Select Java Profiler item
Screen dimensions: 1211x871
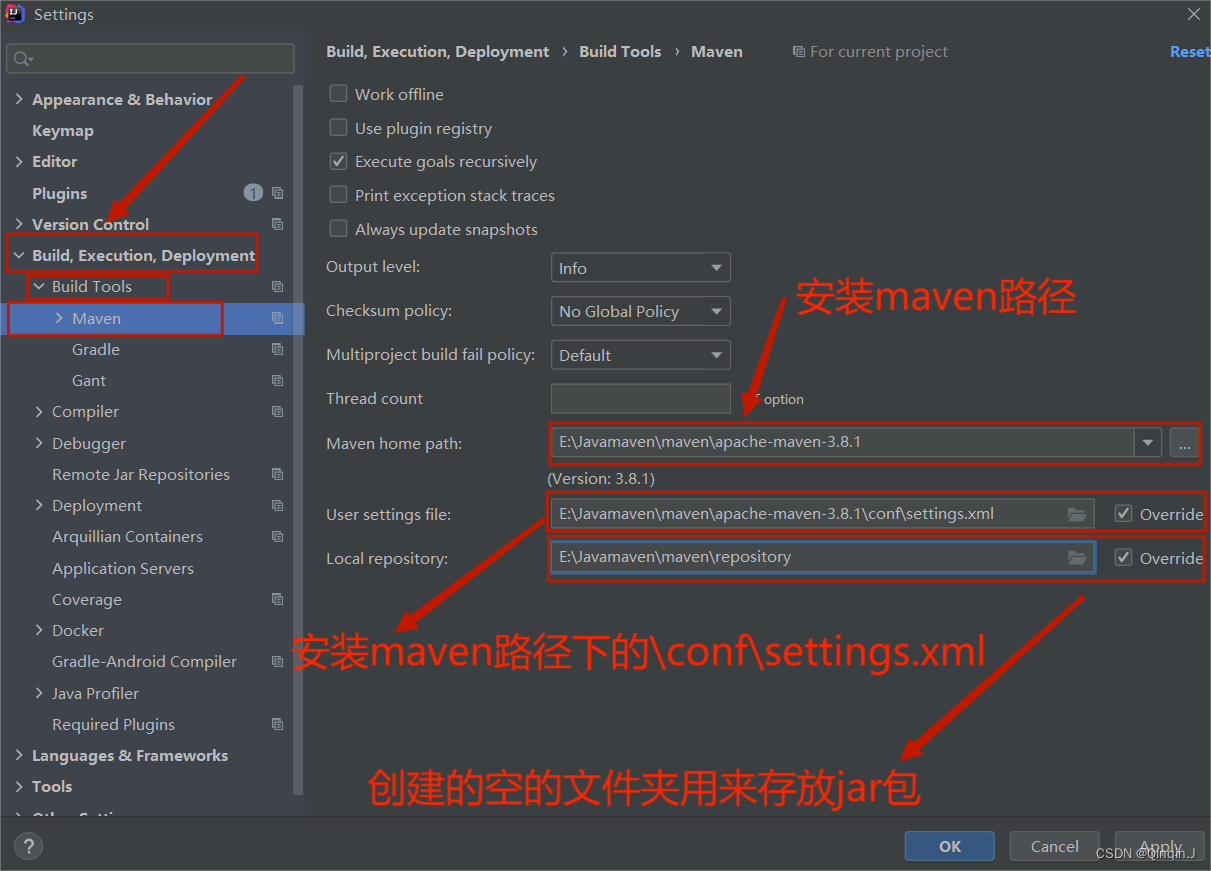click(96, 693)
